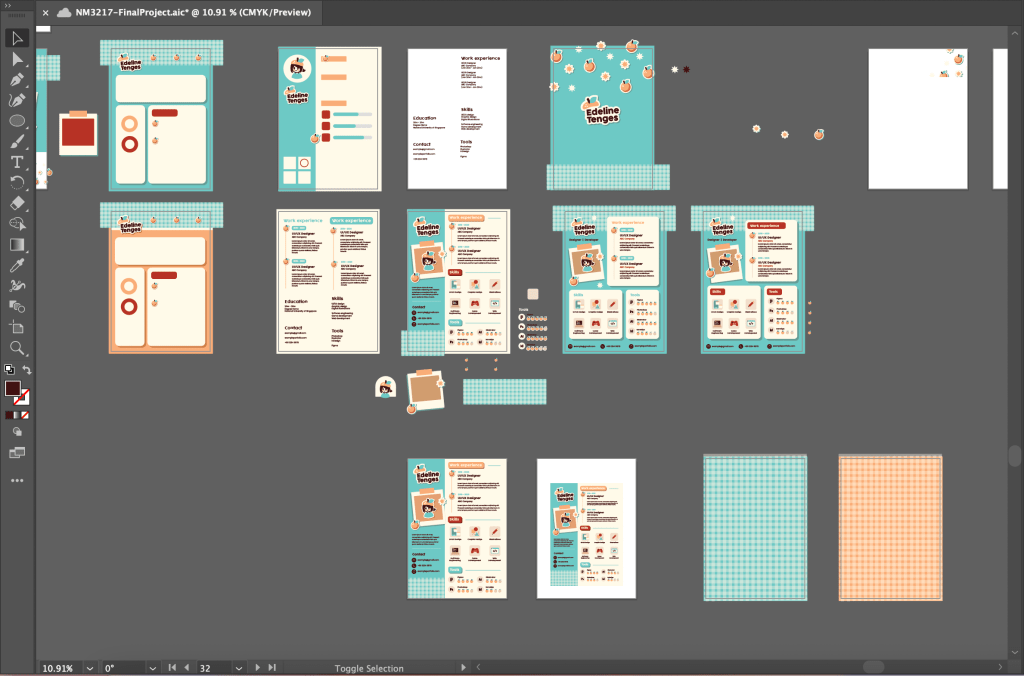
Task: Select the Pen tool
Action: pyautogui.click(x=17, y=80)
